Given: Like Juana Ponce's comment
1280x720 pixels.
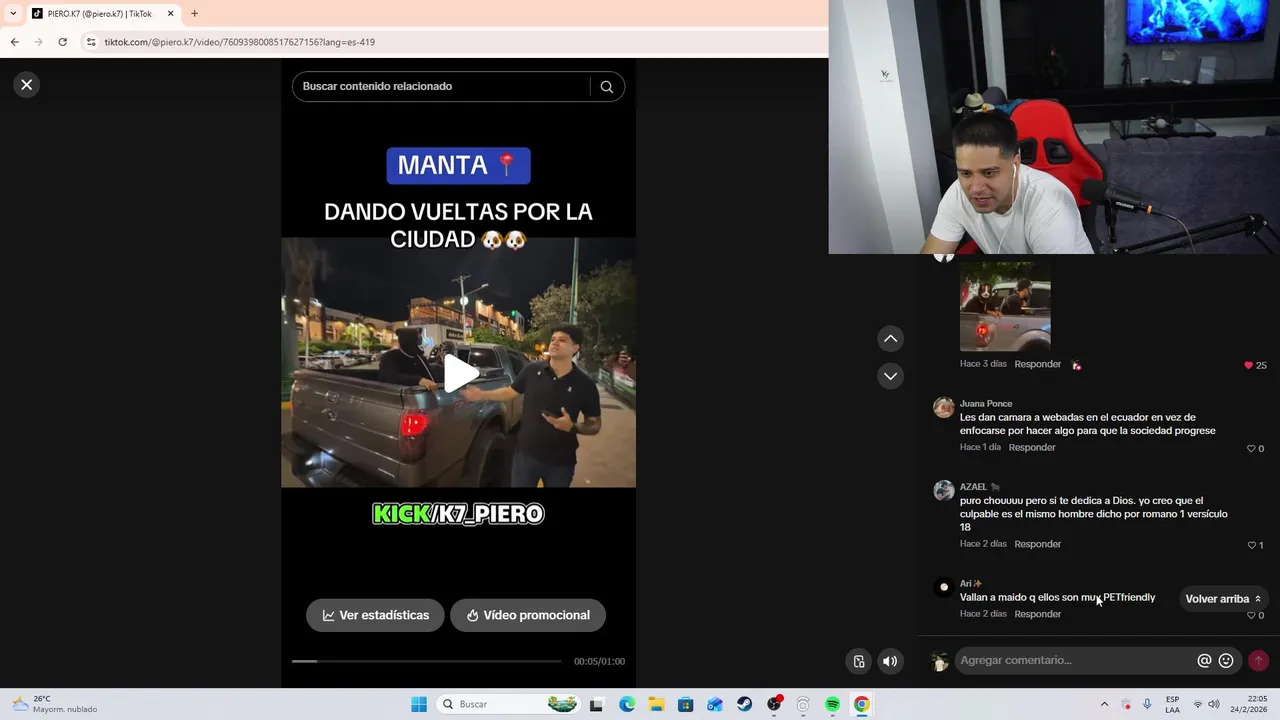Looking at the screenshot, I should point(1250,449).
